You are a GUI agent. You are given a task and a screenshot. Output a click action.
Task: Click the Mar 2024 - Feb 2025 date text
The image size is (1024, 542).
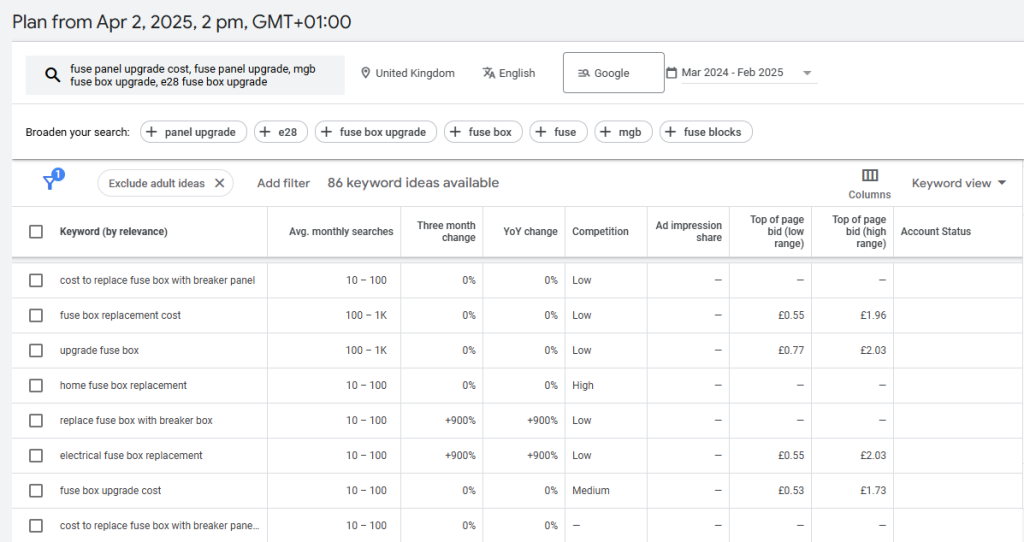732,72
